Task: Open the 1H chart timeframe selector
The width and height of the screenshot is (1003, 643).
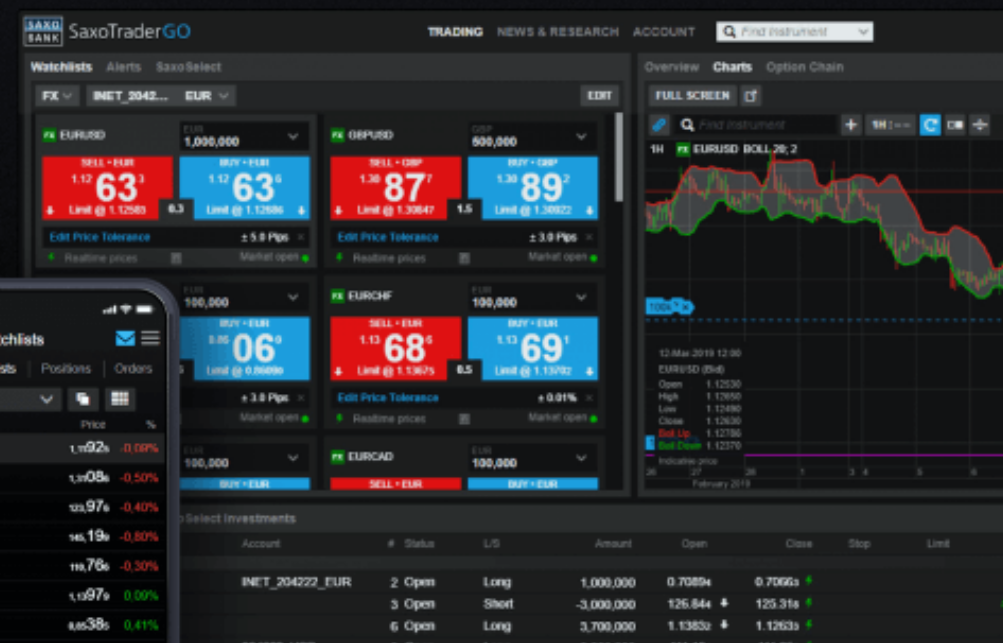Action: pyautogui.click(x=890, y=125)
